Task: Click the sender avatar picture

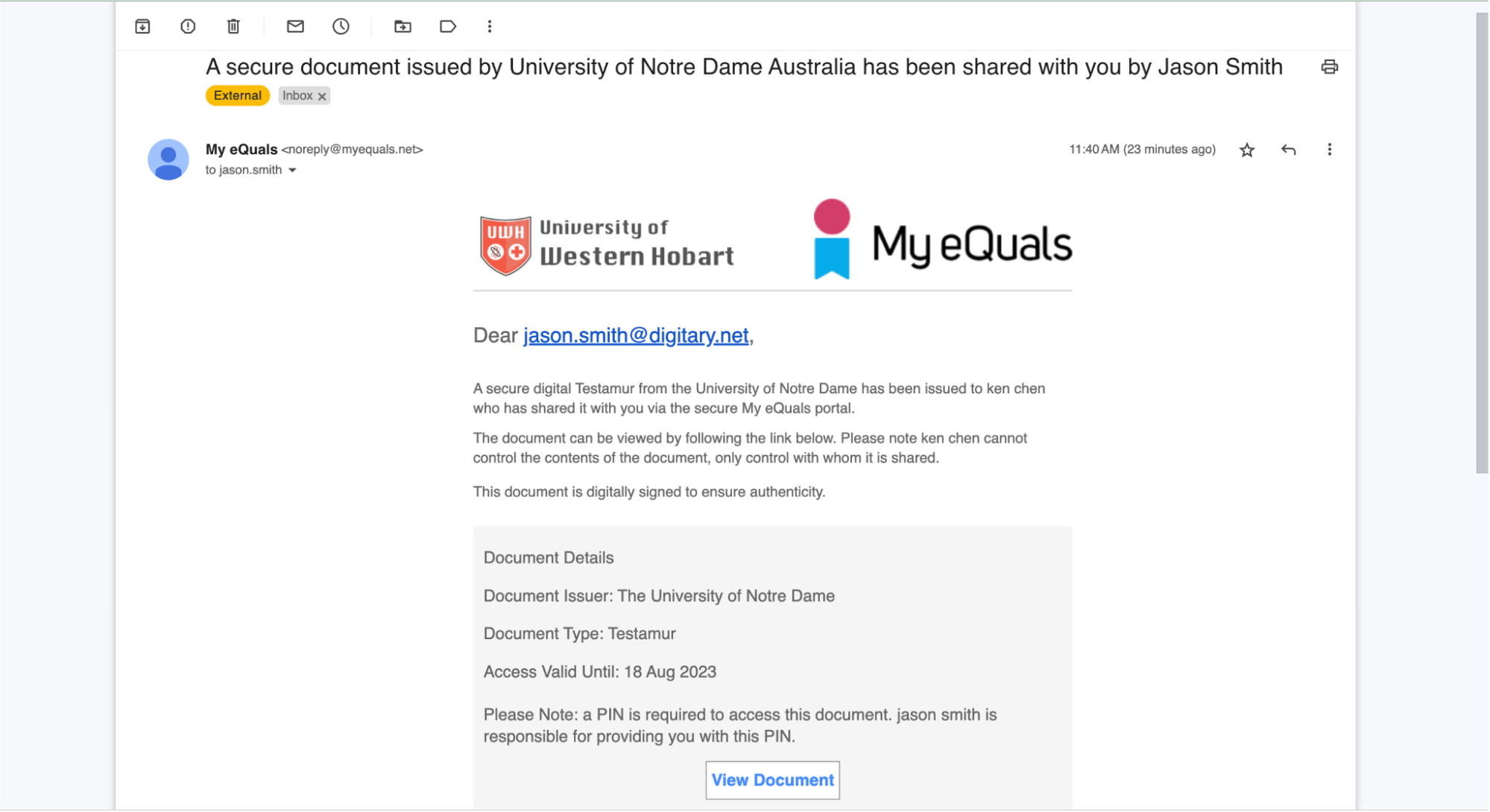Action: [x=168, y=159]
